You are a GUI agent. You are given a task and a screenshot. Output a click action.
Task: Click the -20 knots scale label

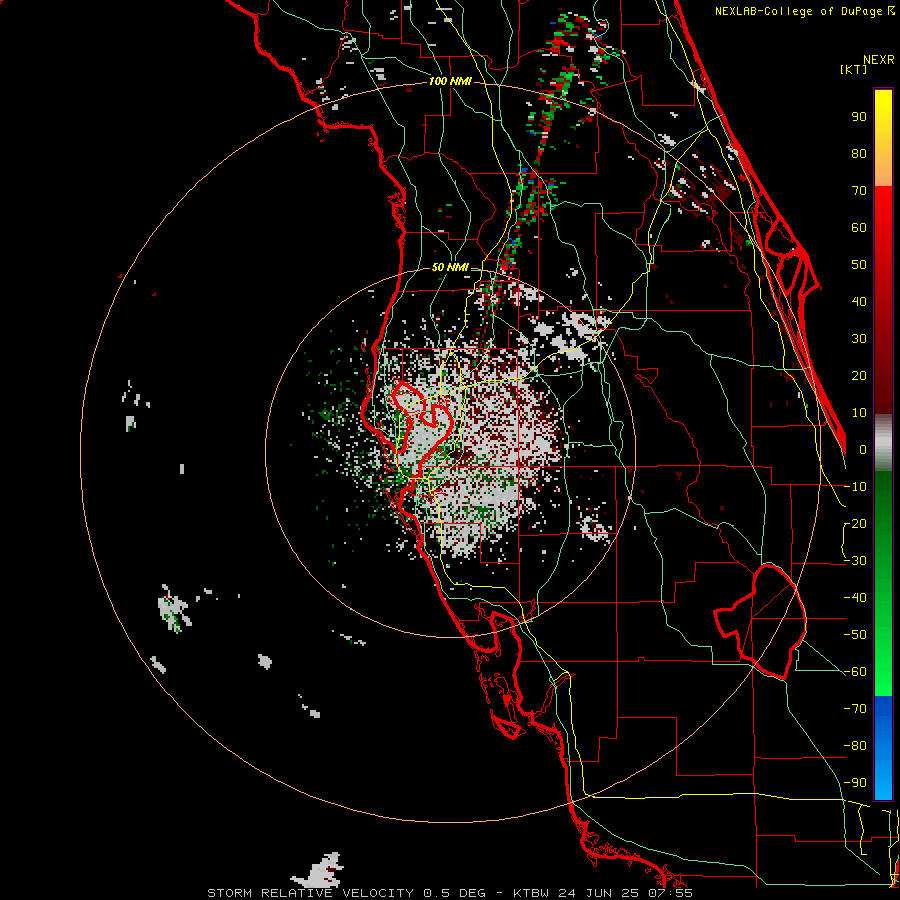tap(855, 523)
